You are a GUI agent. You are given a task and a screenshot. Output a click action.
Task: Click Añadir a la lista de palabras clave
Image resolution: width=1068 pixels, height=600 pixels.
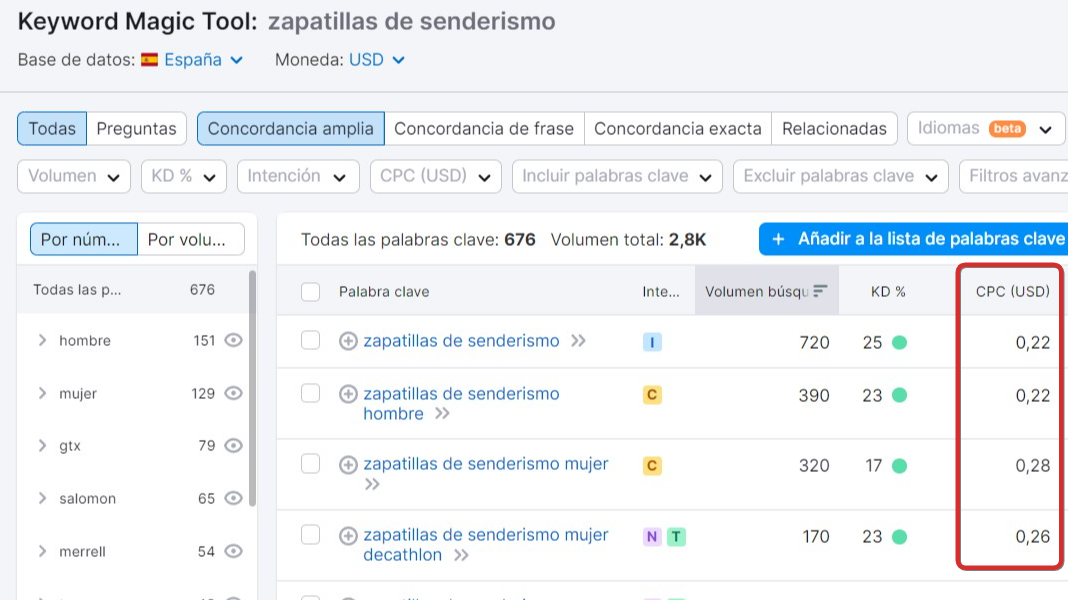click(922, 239)
